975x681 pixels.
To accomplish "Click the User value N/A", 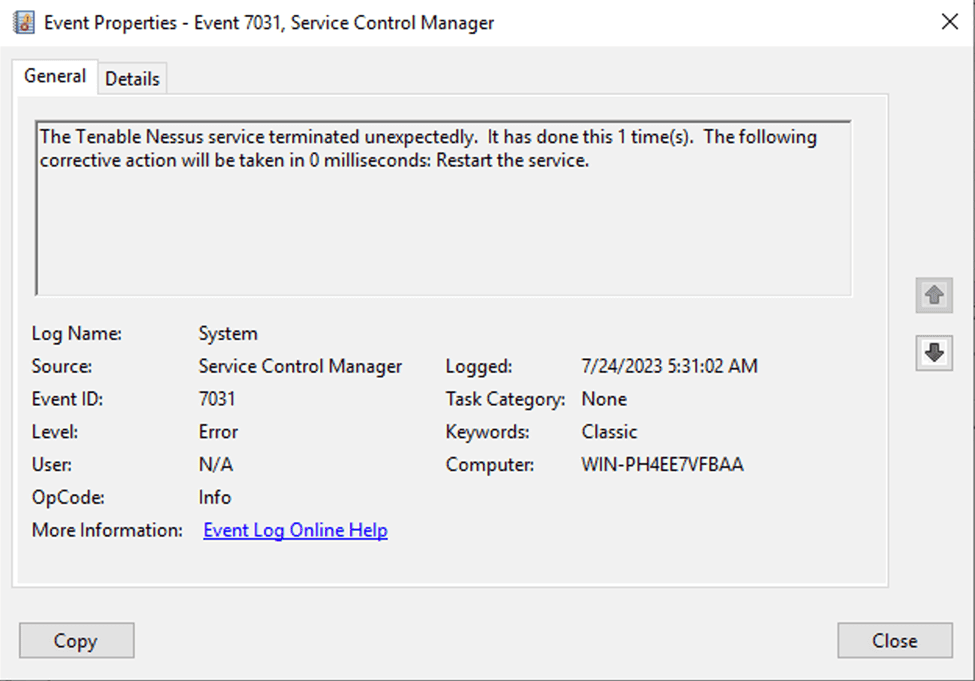I will coord(216,465).
